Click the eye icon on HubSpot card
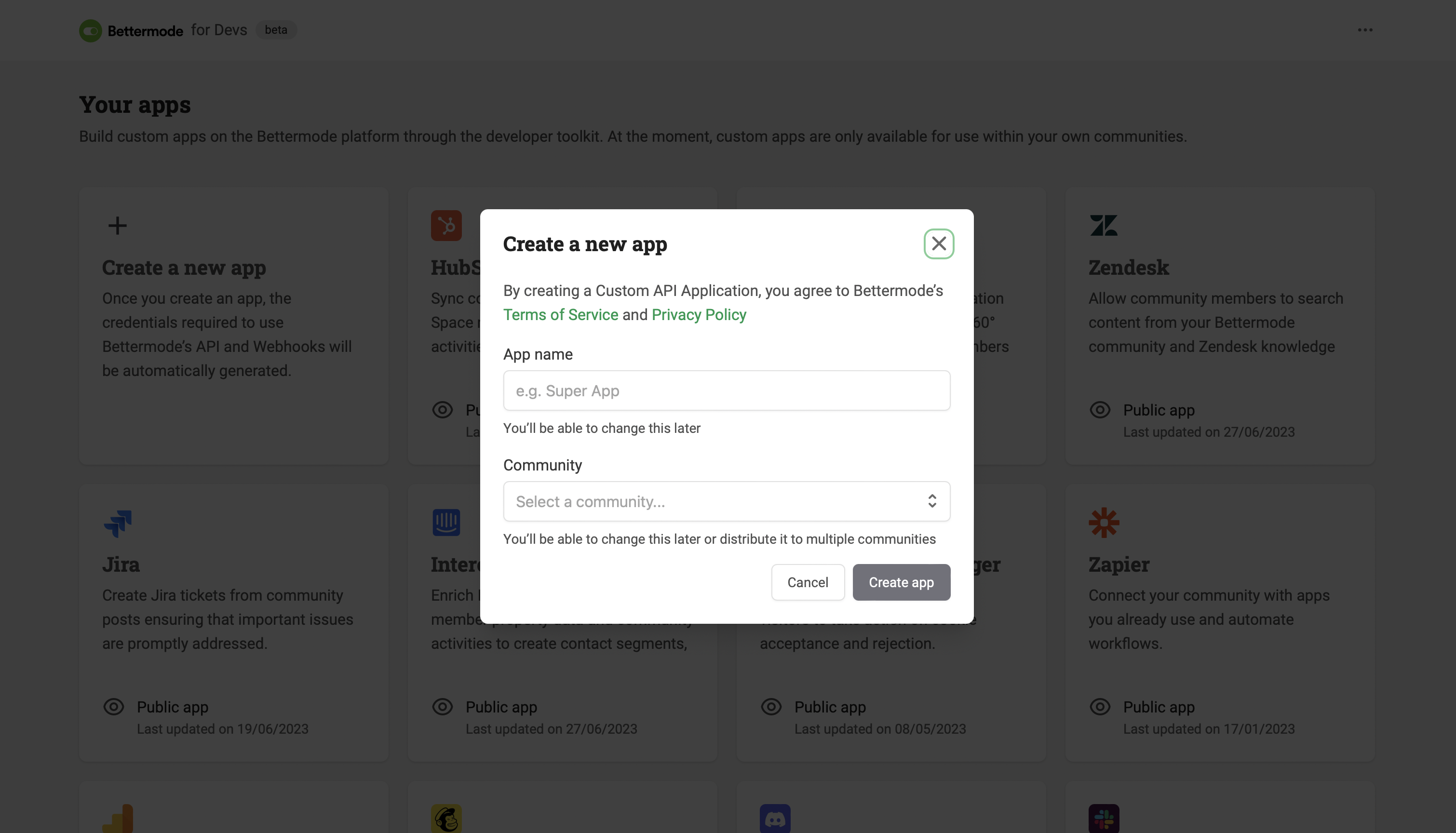Image resolution: width=1456 pixels, height=833 pixels. pos(442,410)
